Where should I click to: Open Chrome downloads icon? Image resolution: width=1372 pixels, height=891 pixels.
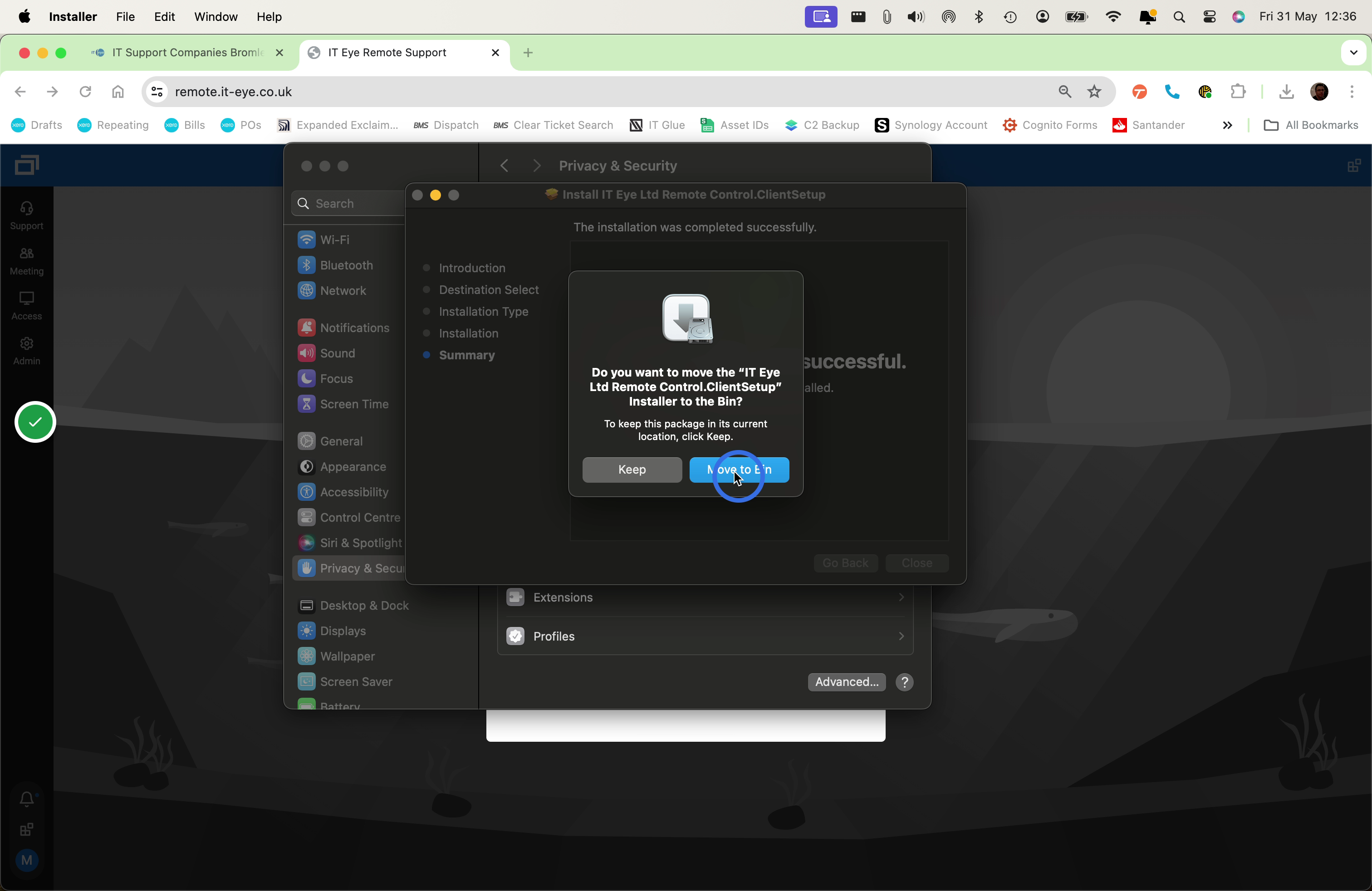click(x=1287, y=92)
